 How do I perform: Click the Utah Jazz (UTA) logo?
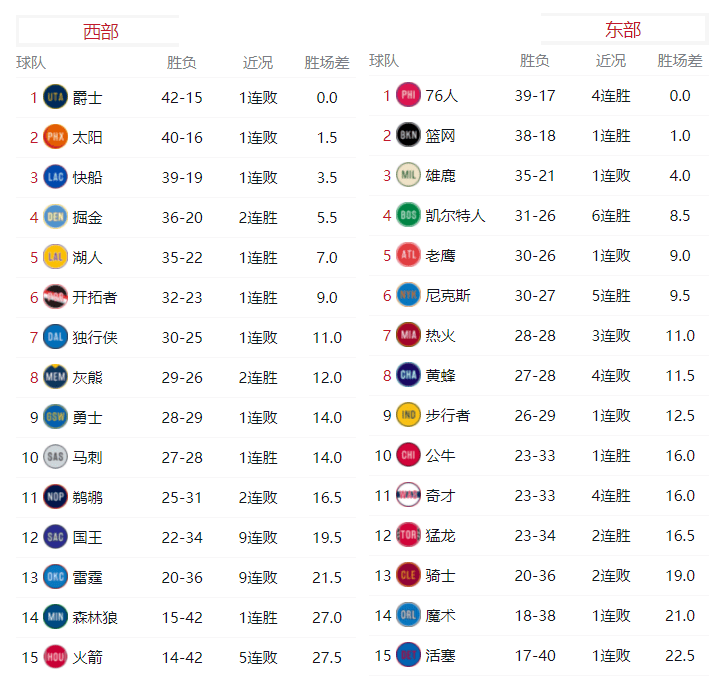(55, 98)
